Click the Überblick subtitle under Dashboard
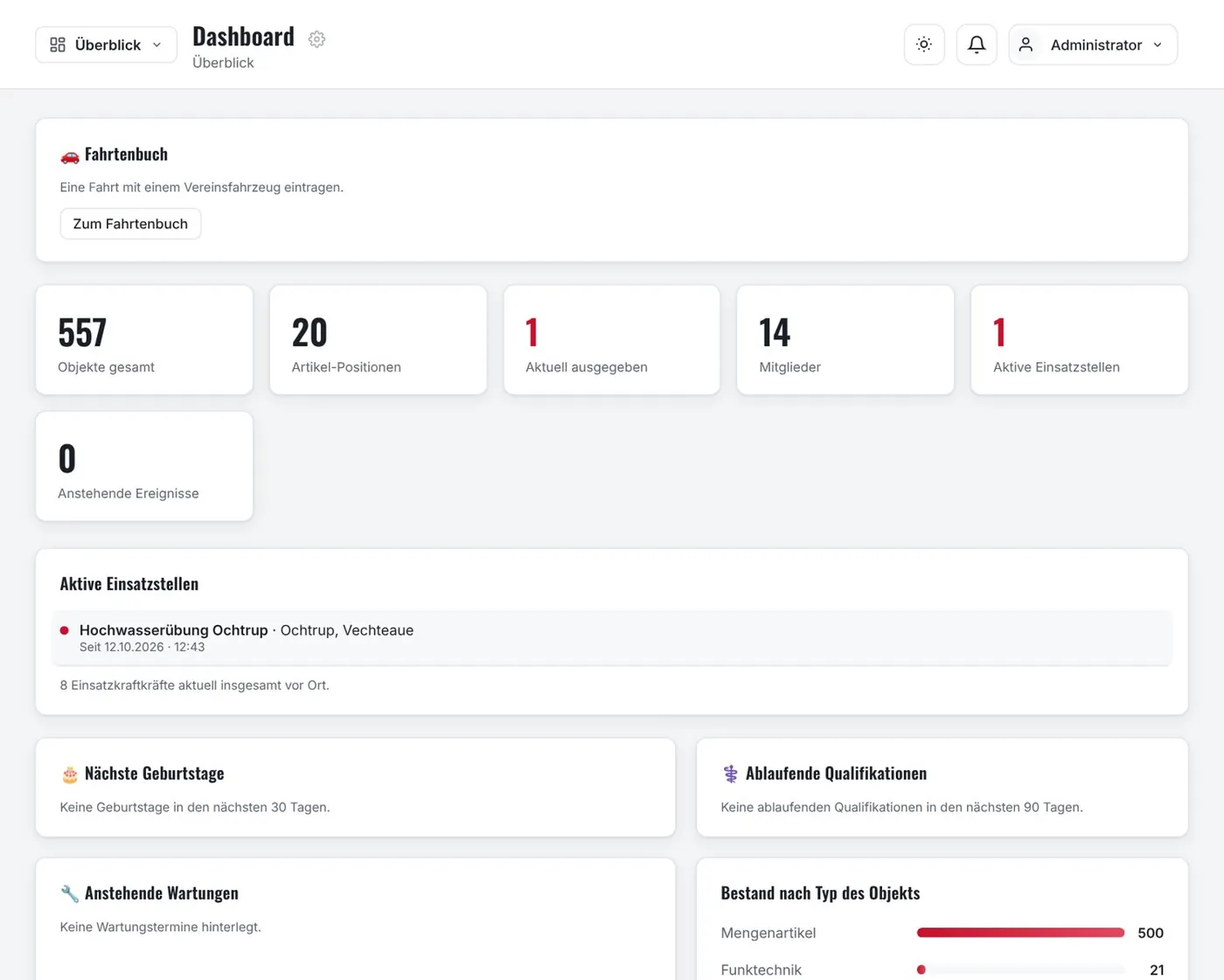 coord(223,63)
